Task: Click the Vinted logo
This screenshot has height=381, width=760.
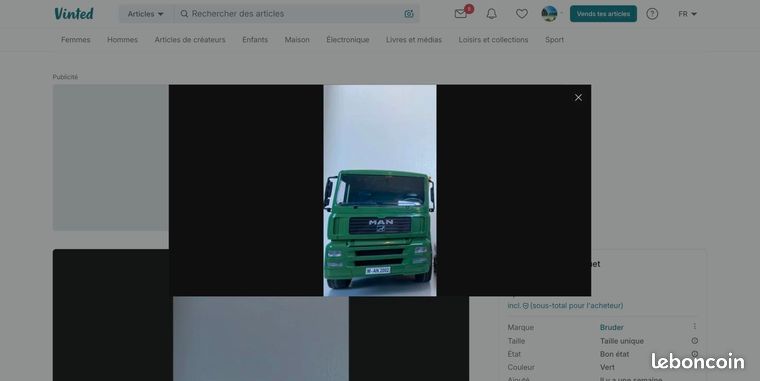Action: [74, 14]
